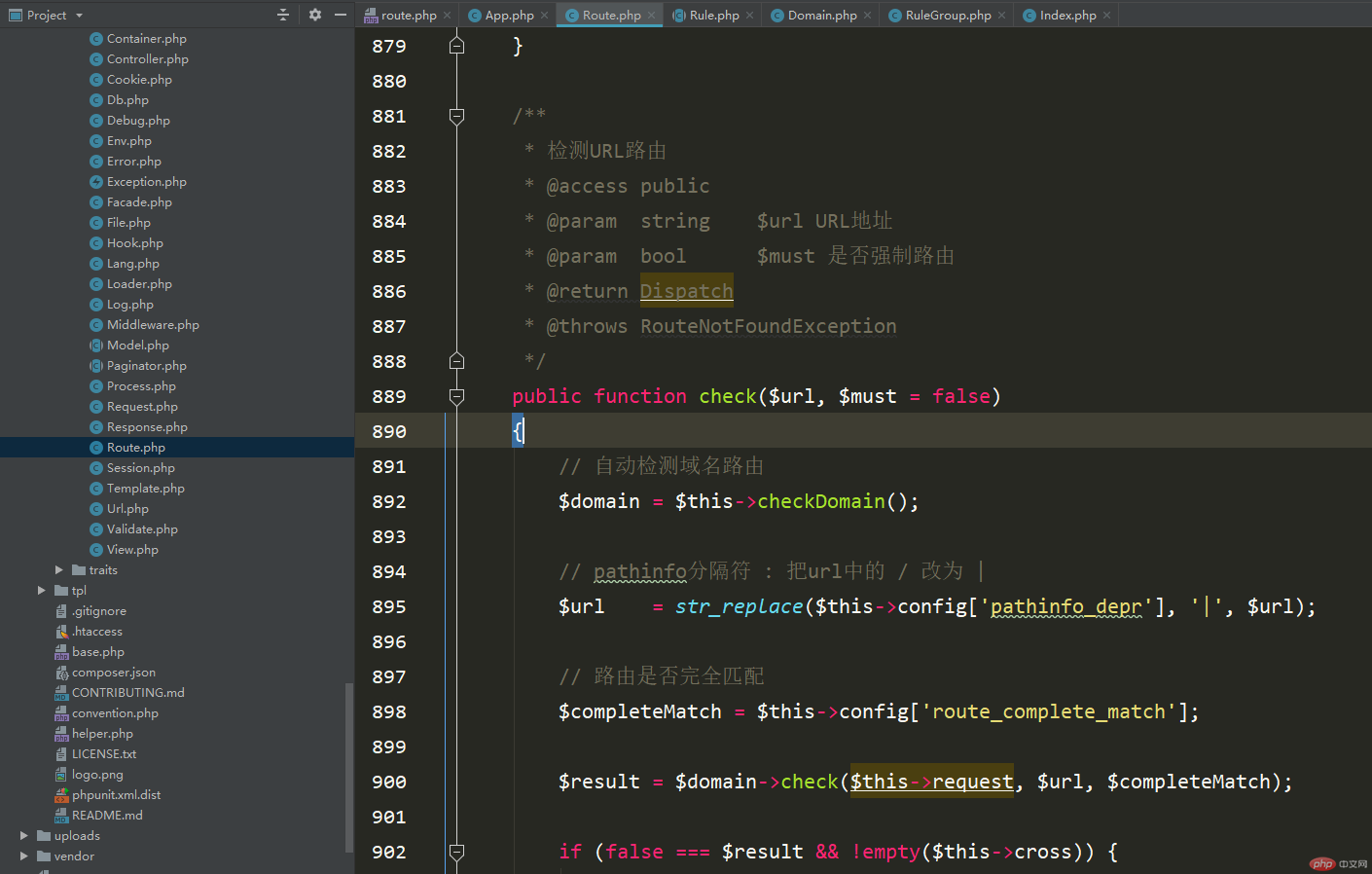Switch to the Index.php tab
Viewport: 1372px width, 874px height.
1067,15
